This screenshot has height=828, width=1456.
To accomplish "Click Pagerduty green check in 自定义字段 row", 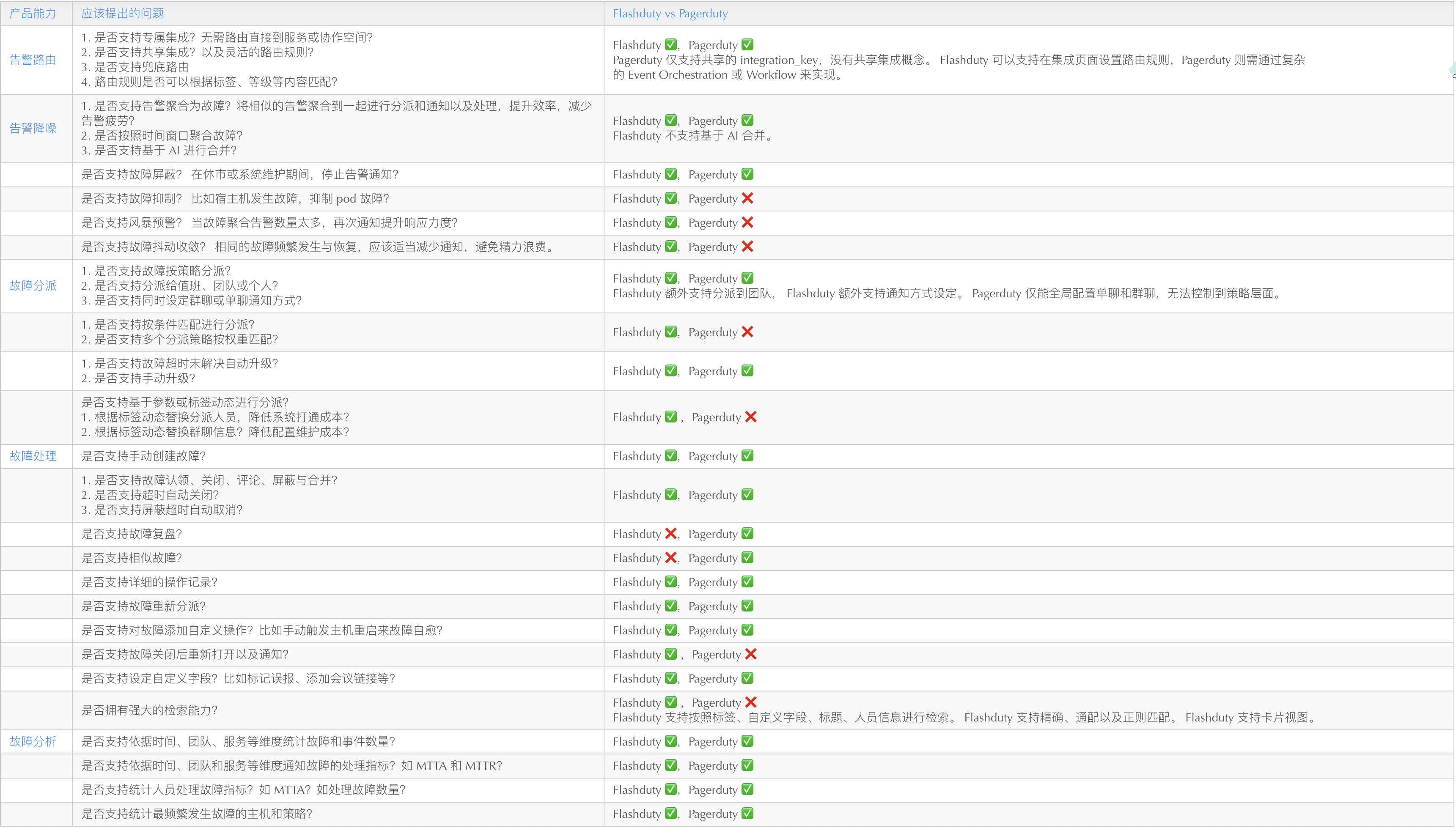I will pos(747,678).
